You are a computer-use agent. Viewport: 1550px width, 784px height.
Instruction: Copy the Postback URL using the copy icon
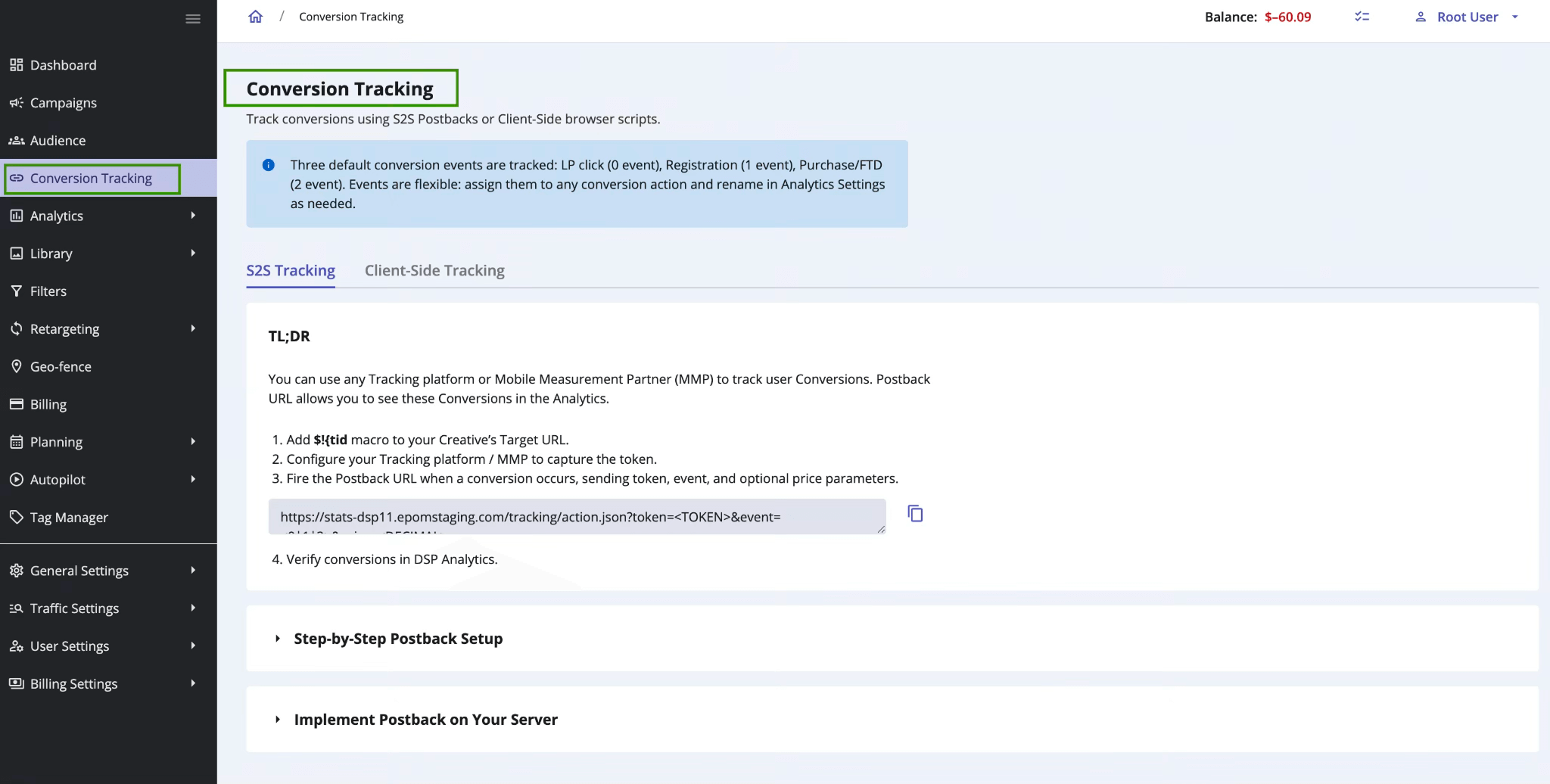coord(914,514)
